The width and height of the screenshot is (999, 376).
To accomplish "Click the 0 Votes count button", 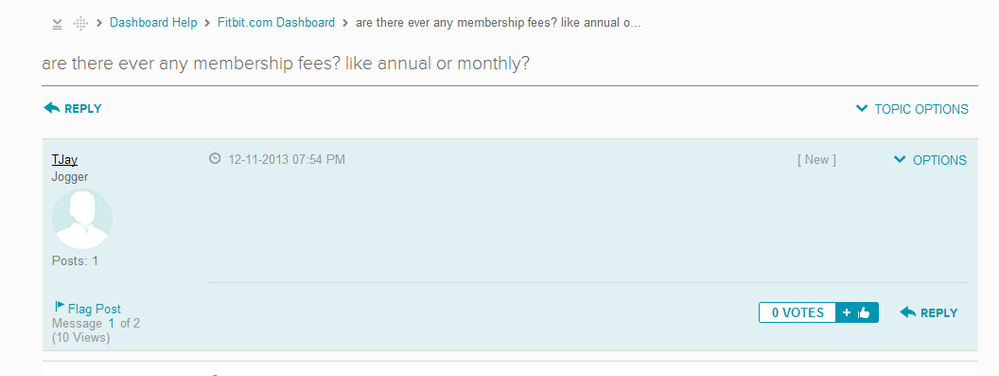I will [797, 313].
